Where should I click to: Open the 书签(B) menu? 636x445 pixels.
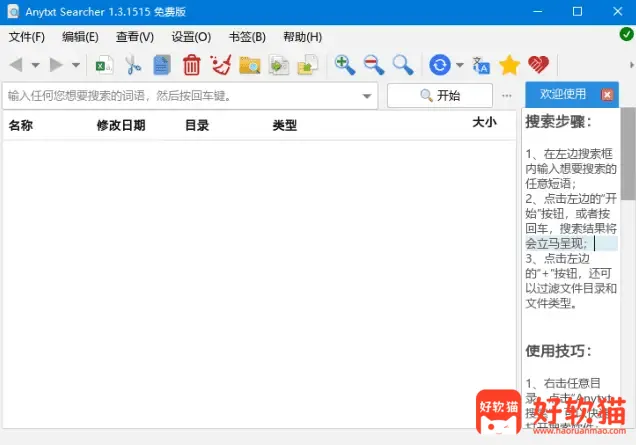247,37
